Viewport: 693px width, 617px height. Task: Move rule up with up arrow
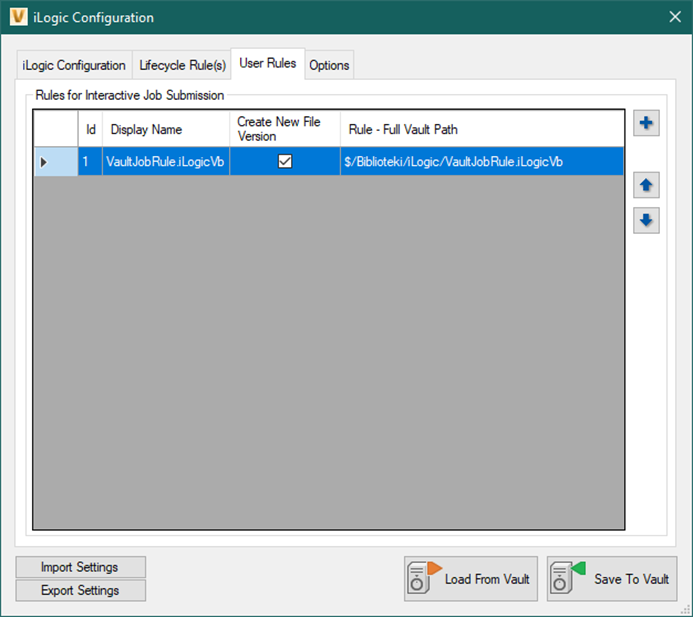click(x=647, y=185)
